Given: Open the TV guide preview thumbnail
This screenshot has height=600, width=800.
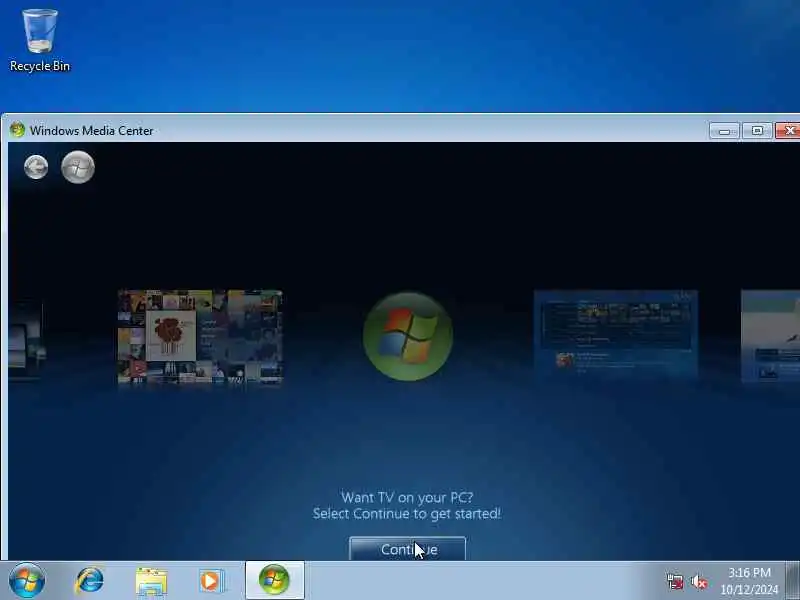Looking at the screenshot, I should pos(616,334).
